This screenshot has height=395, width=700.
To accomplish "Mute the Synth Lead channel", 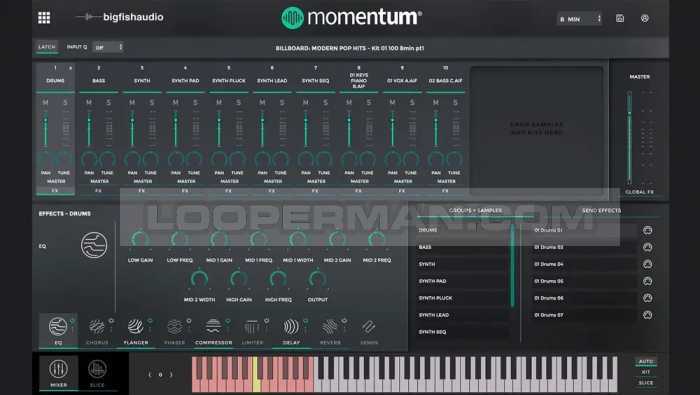I will pos(262,103).
